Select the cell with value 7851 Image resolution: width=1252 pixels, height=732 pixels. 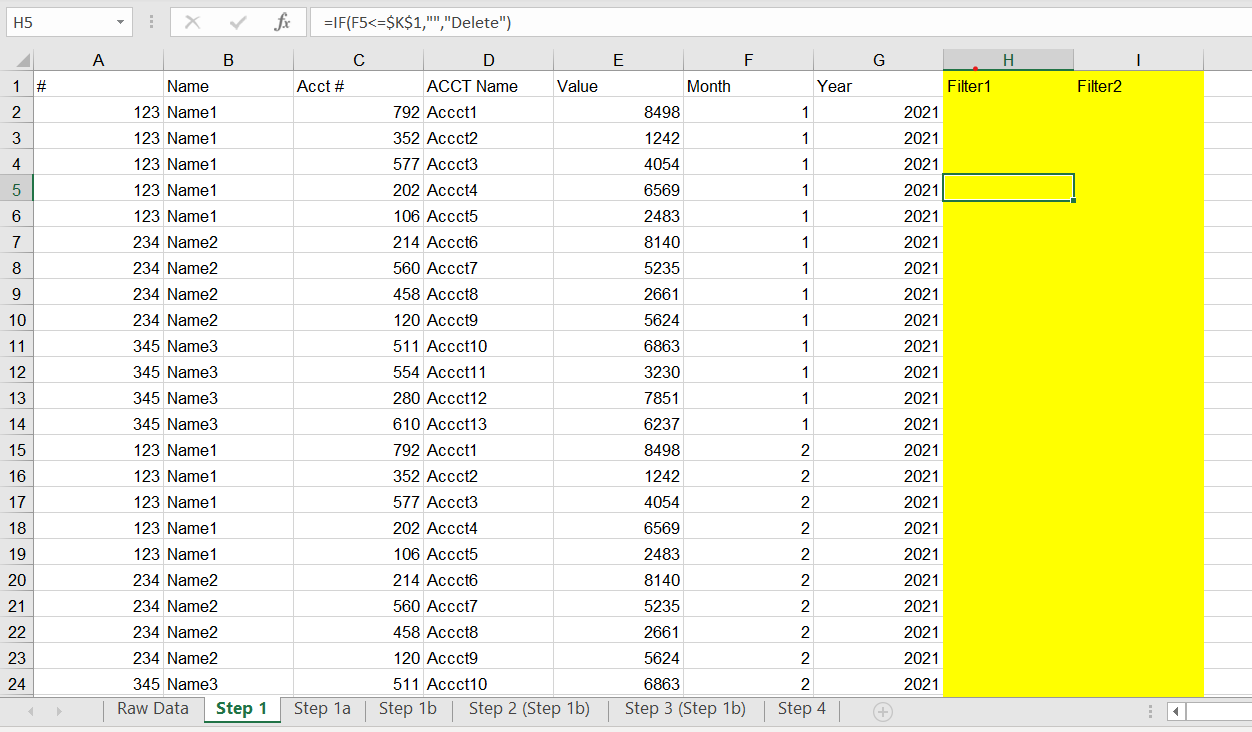coord(618,398)
